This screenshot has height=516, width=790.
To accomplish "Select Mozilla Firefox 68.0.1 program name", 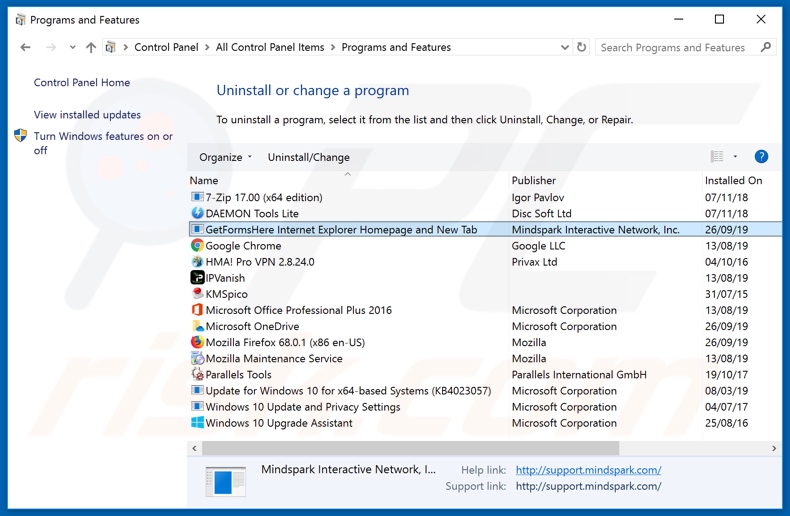I will point(285,343).
